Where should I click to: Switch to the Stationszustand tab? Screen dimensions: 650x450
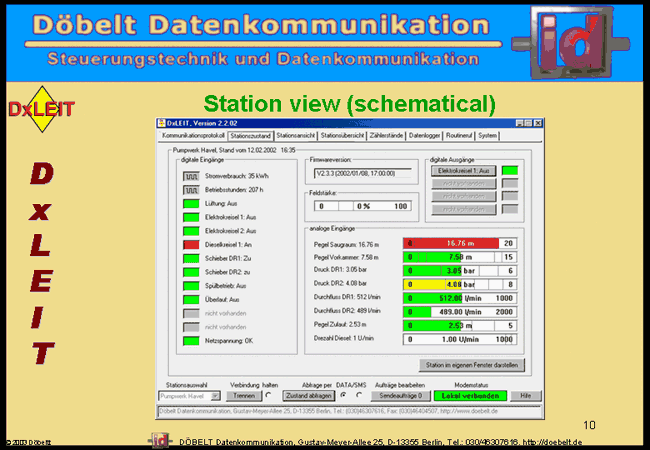point(250,135)
